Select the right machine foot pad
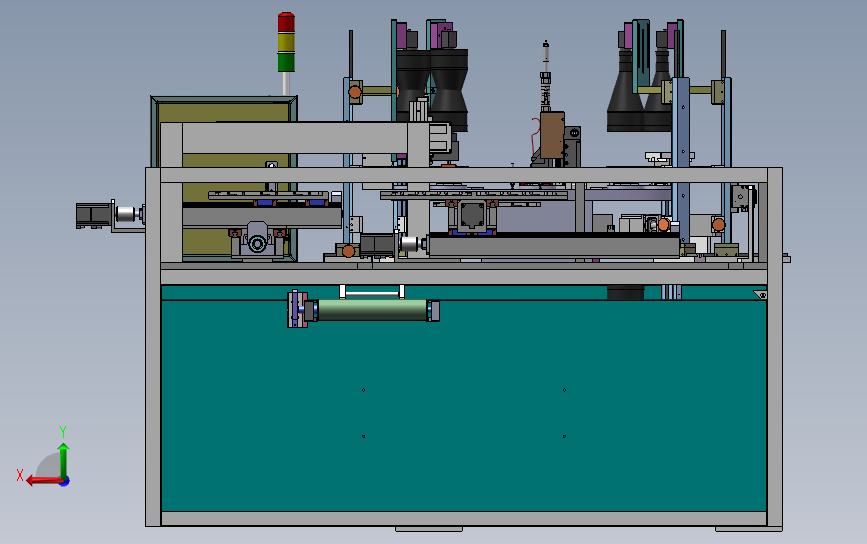 (x=748, y=529)
